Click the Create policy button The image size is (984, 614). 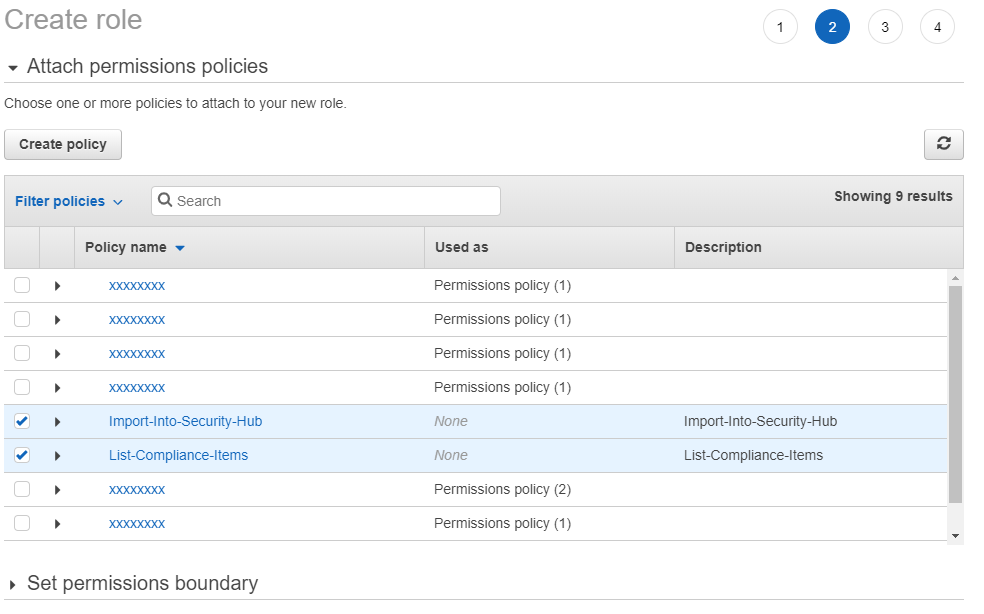point(62,144)
